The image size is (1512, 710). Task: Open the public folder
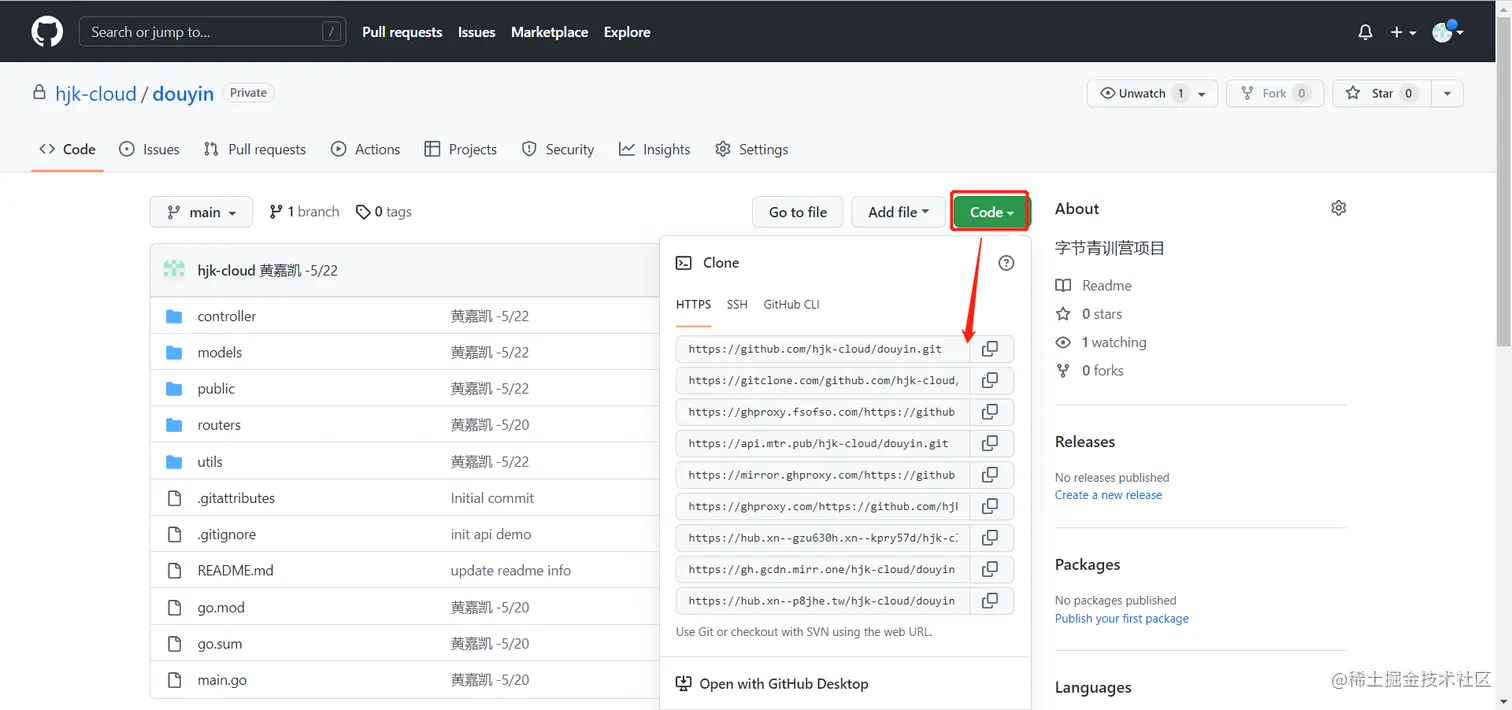[x=216, y=388]
